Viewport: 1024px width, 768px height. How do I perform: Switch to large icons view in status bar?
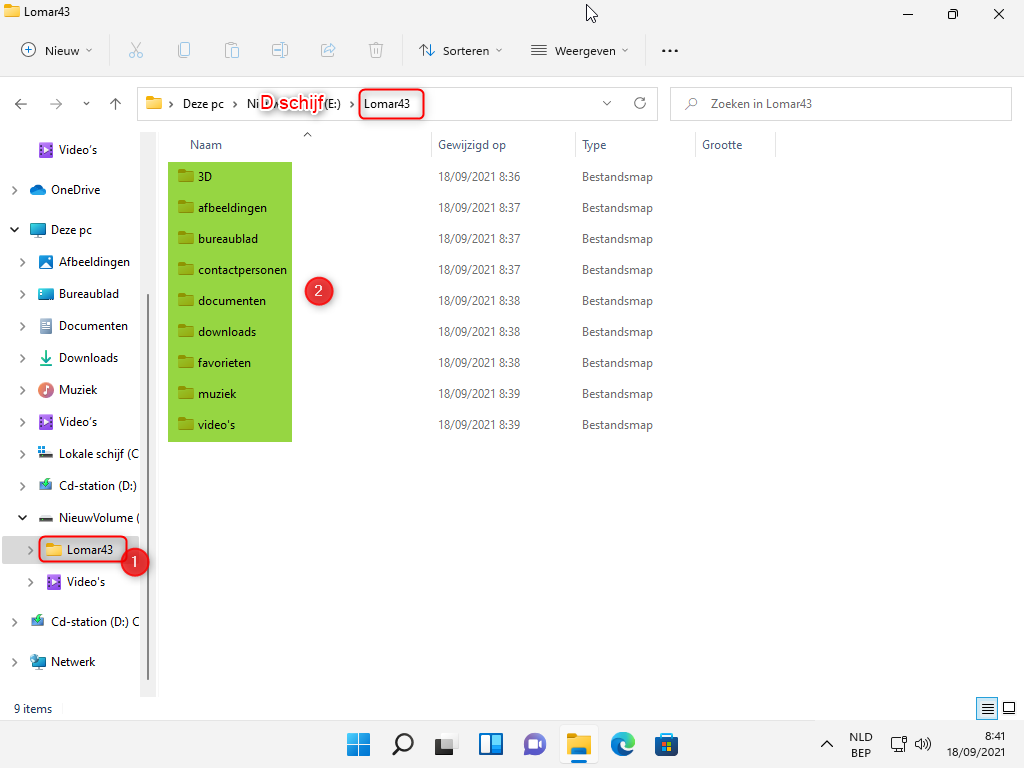pyautogui.click(x=1009, y=709)
